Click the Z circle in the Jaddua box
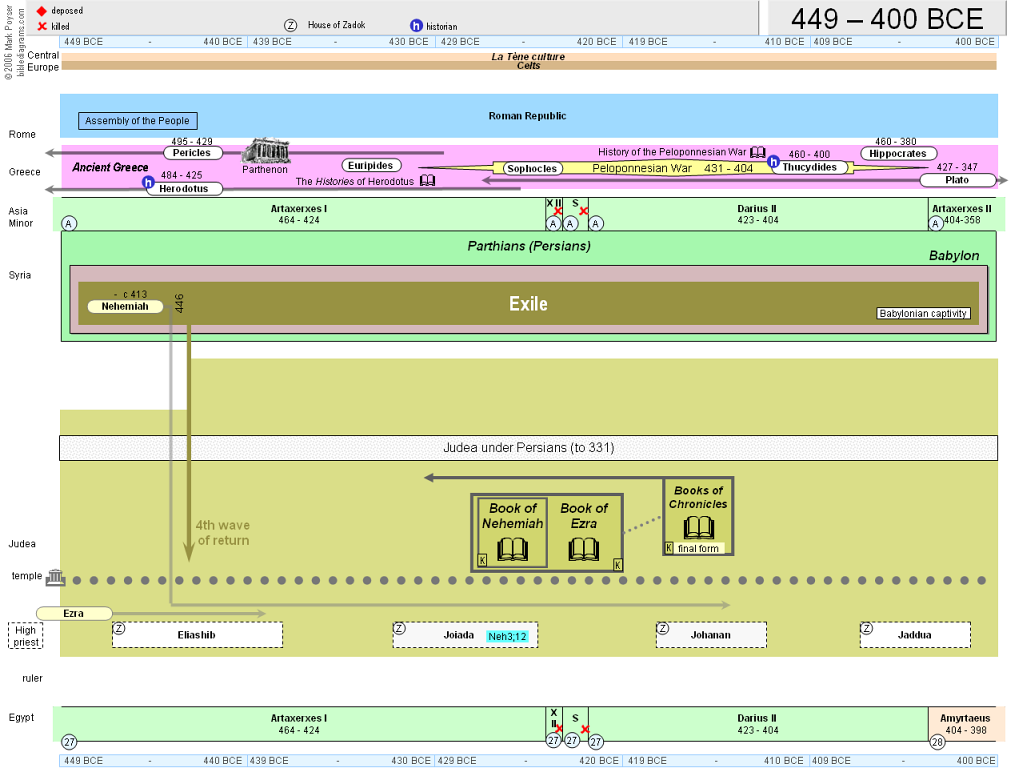The image size is (1024, 768). coord(867,629)
